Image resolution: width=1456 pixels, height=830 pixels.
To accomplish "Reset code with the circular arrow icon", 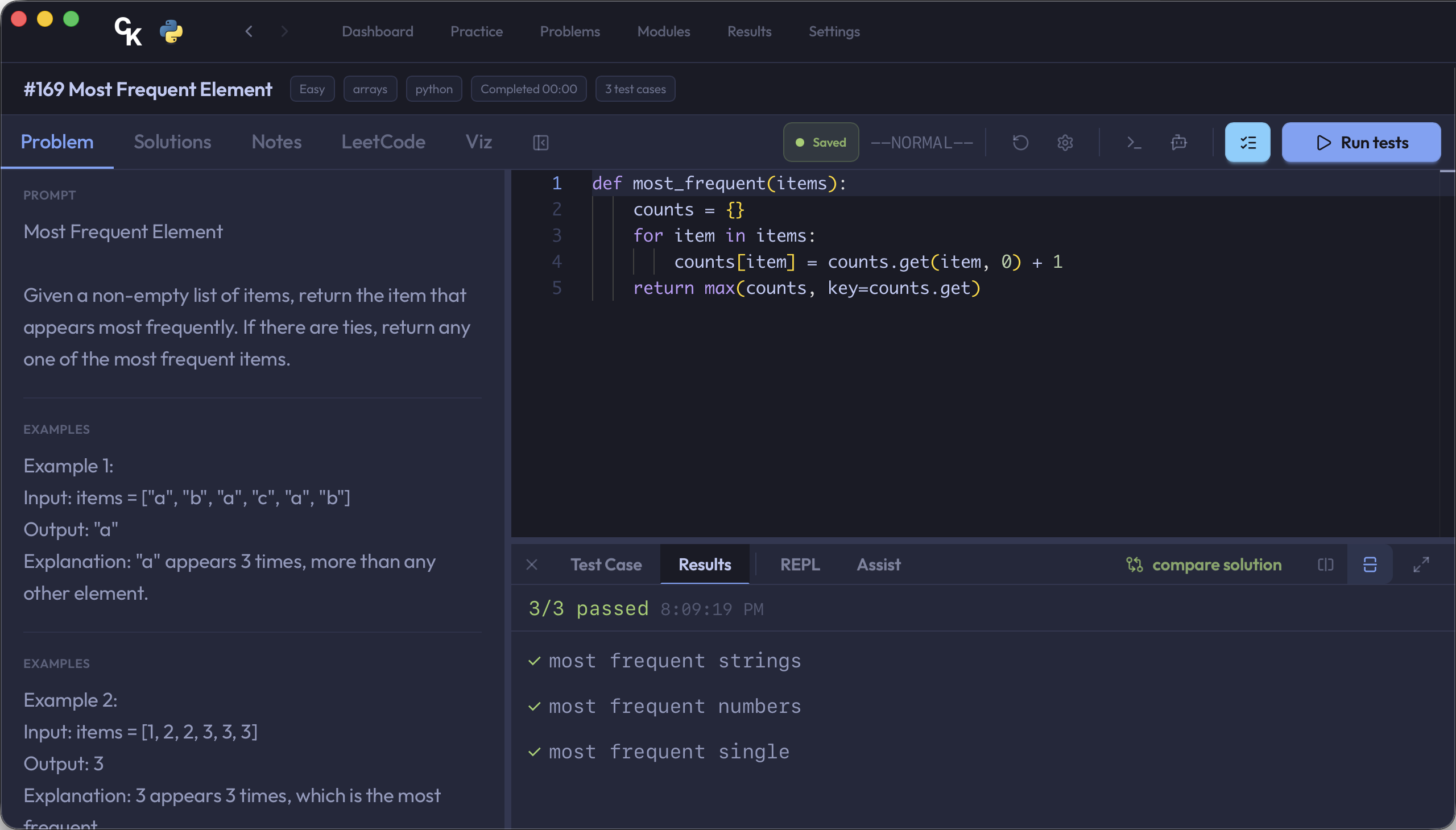I will point(1020,143).
